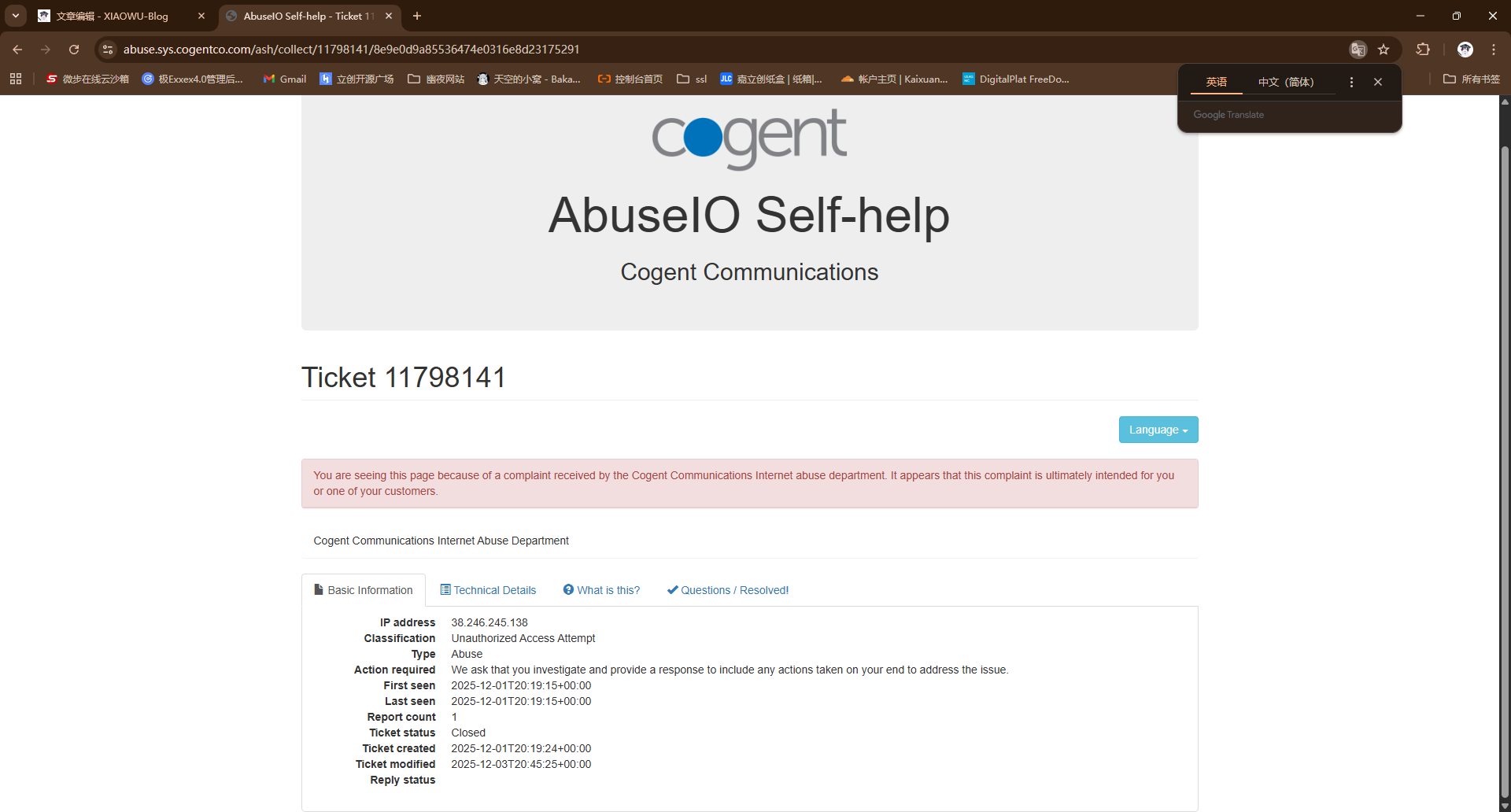The image size is (1511, 812).
Task: Select the Questions / Resolved! tab
Action: click(x=727, y=590)
